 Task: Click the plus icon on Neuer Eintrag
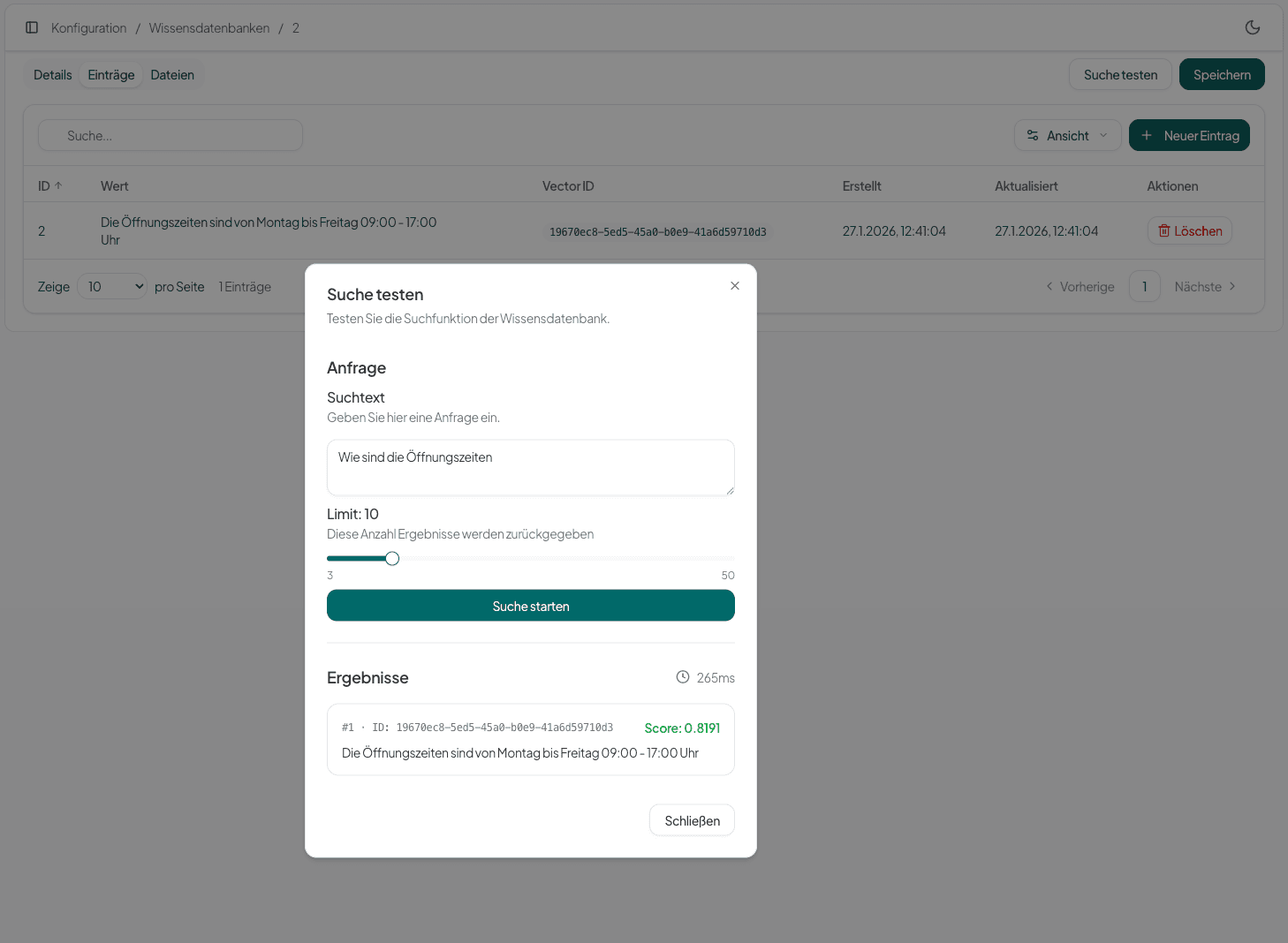1146,135
